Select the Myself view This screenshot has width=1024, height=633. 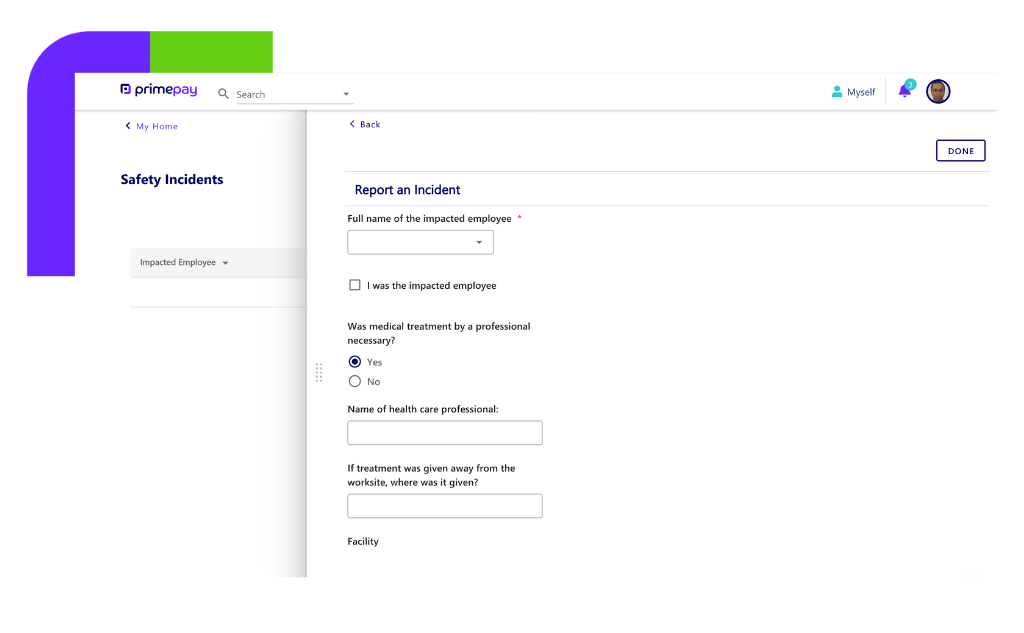coord(853,92)
